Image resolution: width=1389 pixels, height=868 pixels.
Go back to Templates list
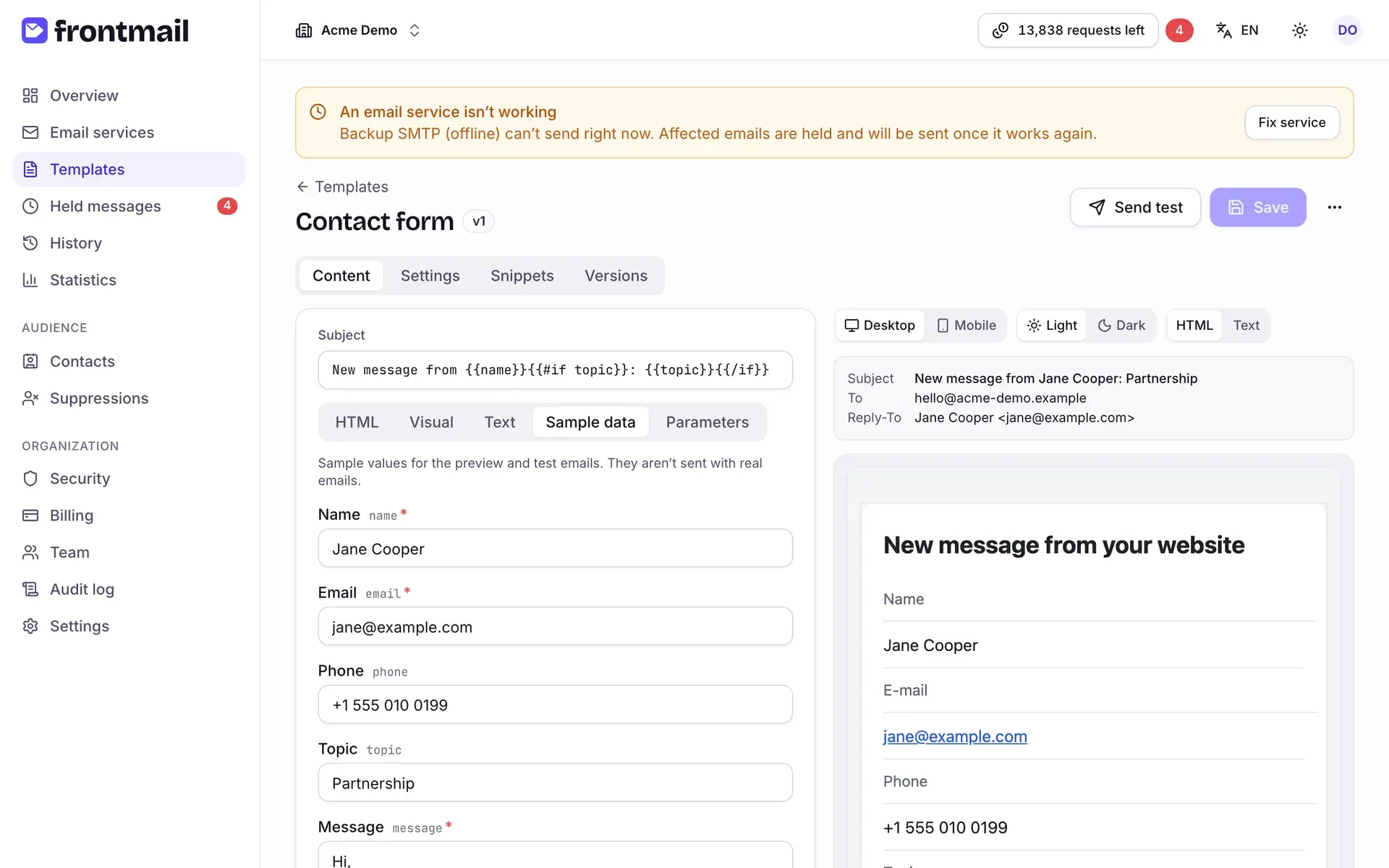tap(342, 187)
